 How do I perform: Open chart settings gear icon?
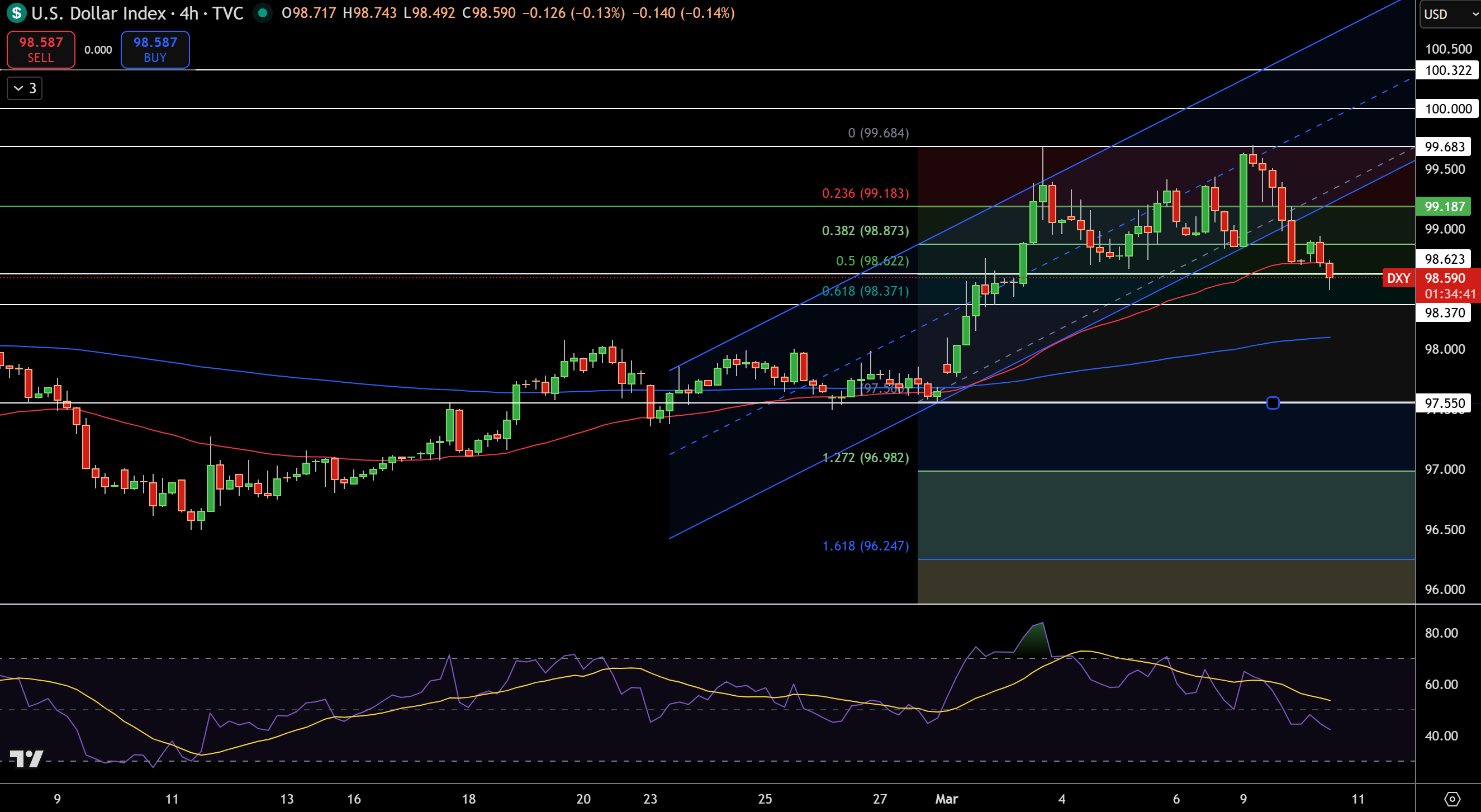pyautogui.click(x=1452, y=799)
